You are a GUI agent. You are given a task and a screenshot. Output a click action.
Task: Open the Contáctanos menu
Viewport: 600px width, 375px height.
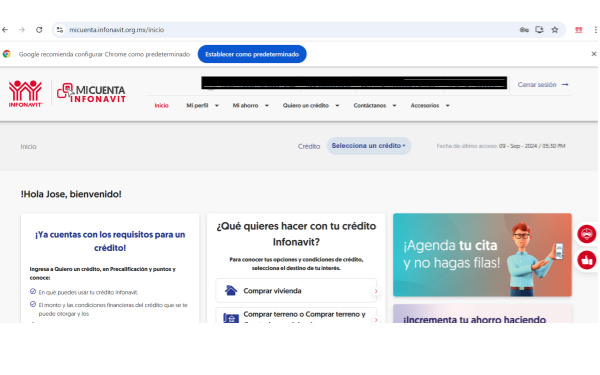375,106
